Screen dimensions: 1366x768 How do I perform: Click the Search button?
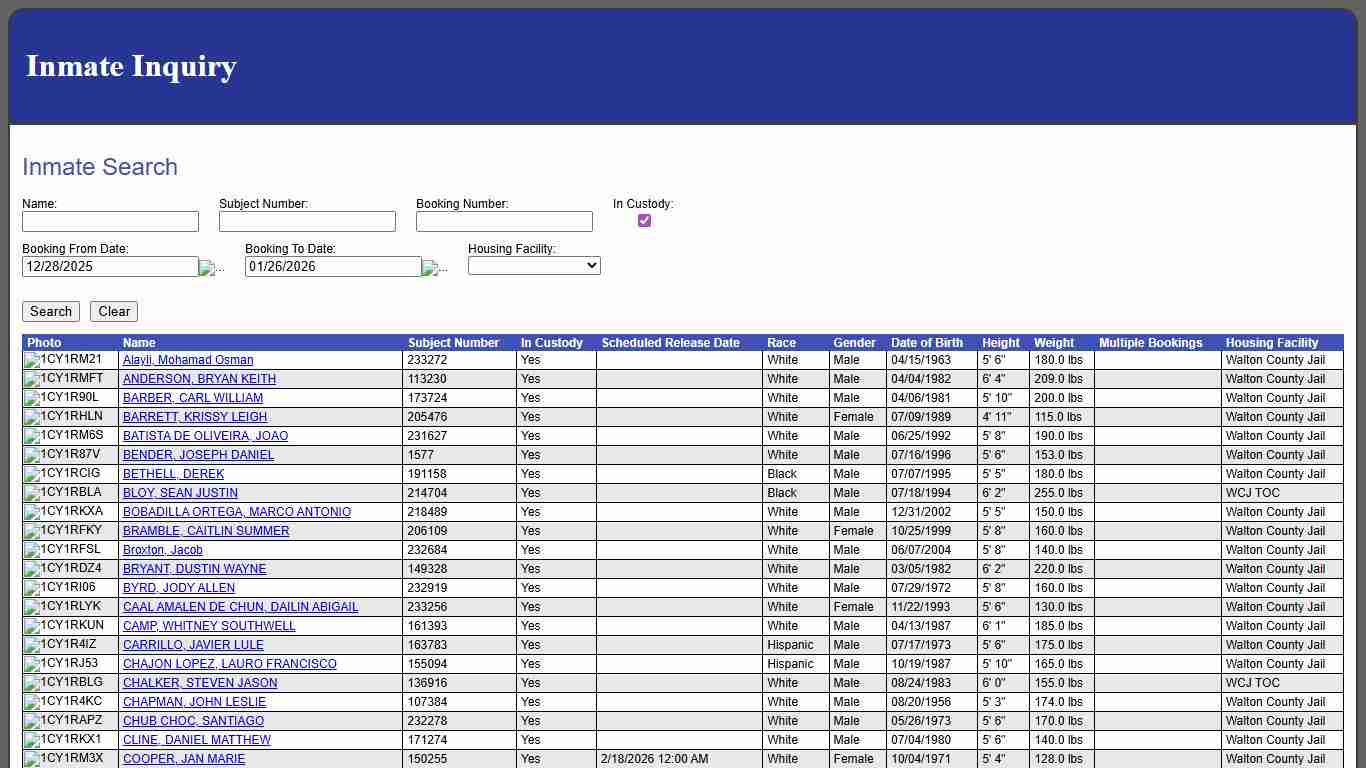tap(50, 311)
